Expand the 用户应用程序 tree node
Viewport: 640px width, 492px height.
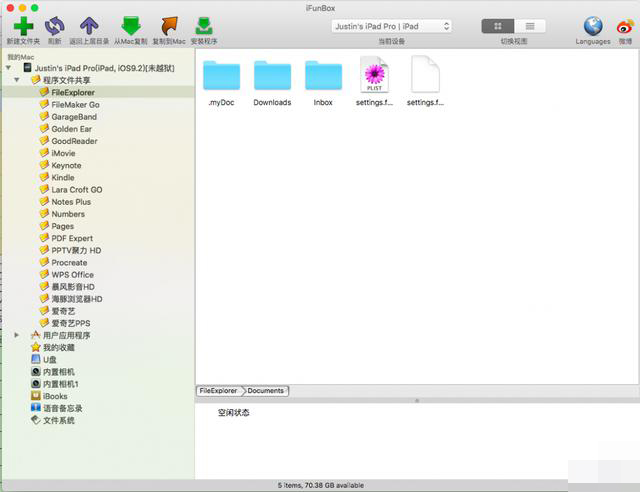(17, 336)
